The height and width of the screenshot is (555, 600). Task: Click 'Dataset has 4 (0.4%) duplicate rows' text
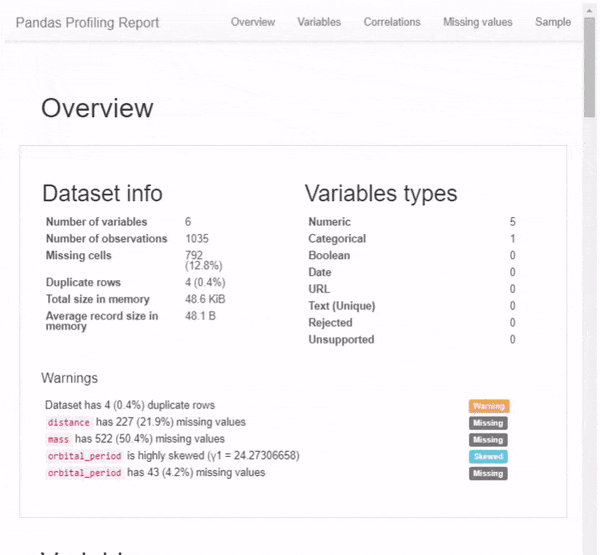click(130, 405)
